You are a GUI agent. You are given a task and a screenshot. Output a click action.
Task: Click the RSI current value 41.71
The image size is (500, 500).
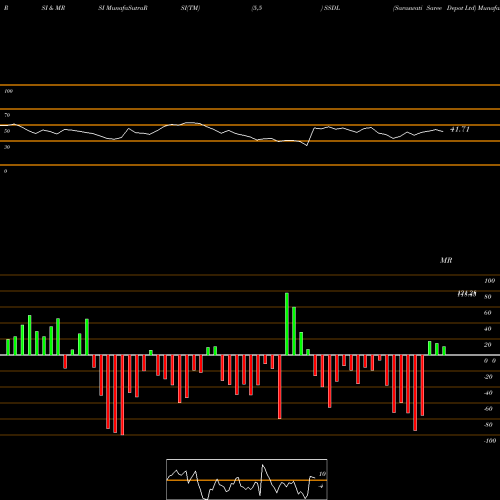[x=460, y=129]
